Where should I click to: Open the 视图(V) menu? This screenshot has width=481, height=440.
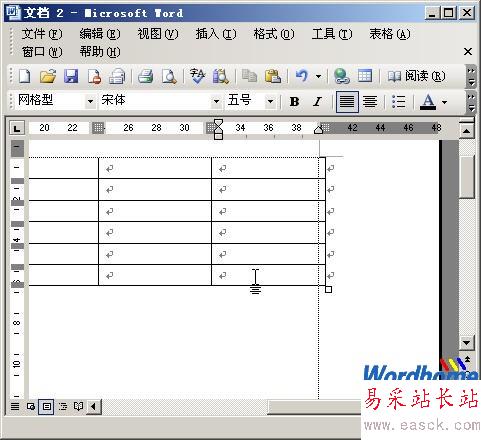(158, 34)
